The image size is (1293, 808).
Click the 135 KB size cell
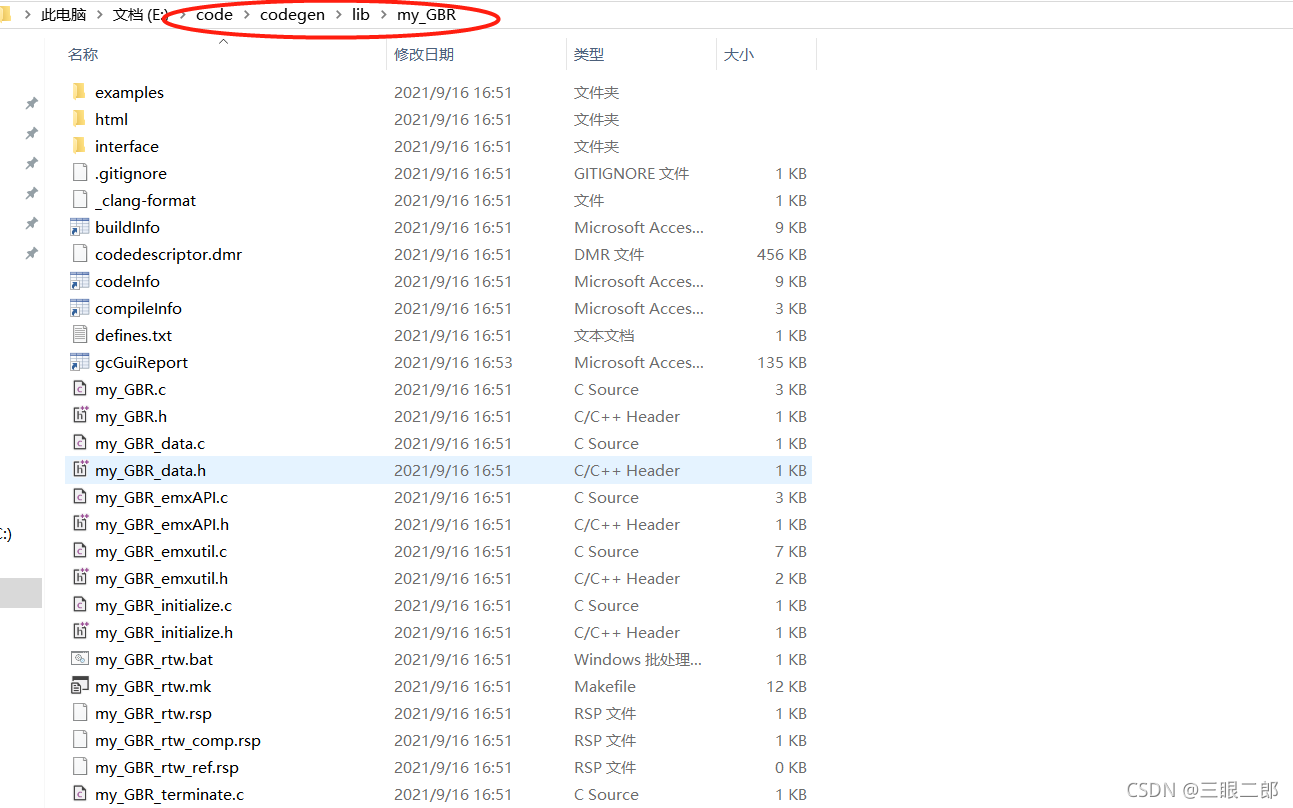[x=782, y=362]
